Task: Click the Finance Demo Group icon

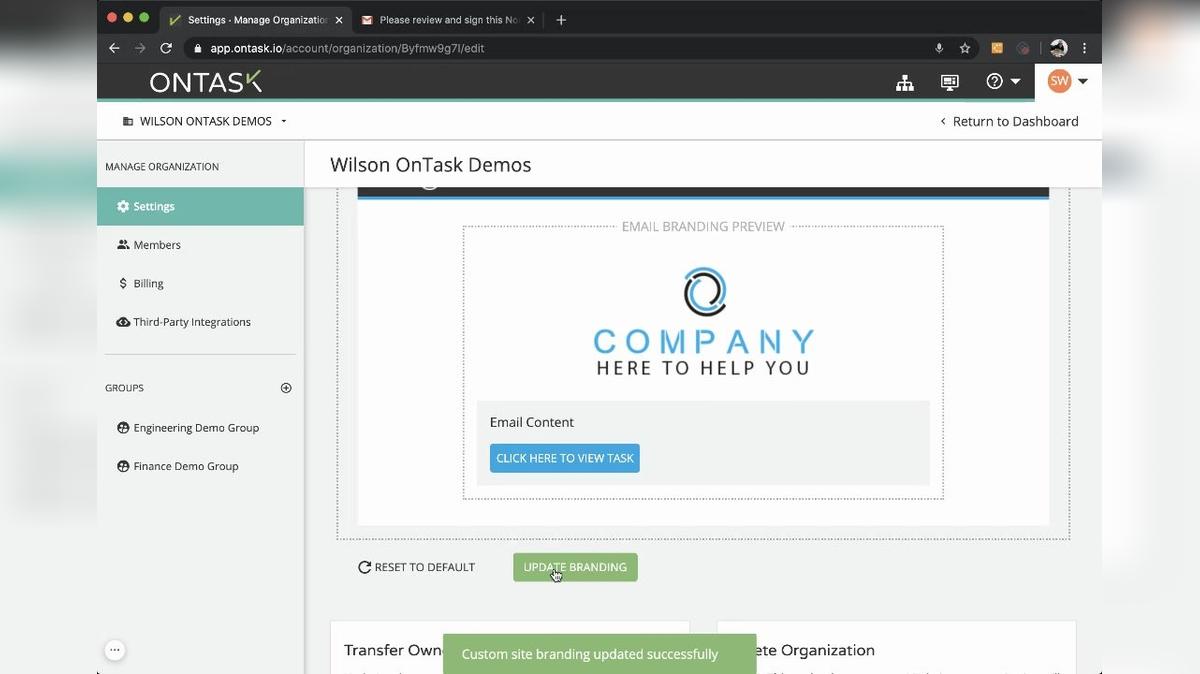Action: (x=123, y=466)
